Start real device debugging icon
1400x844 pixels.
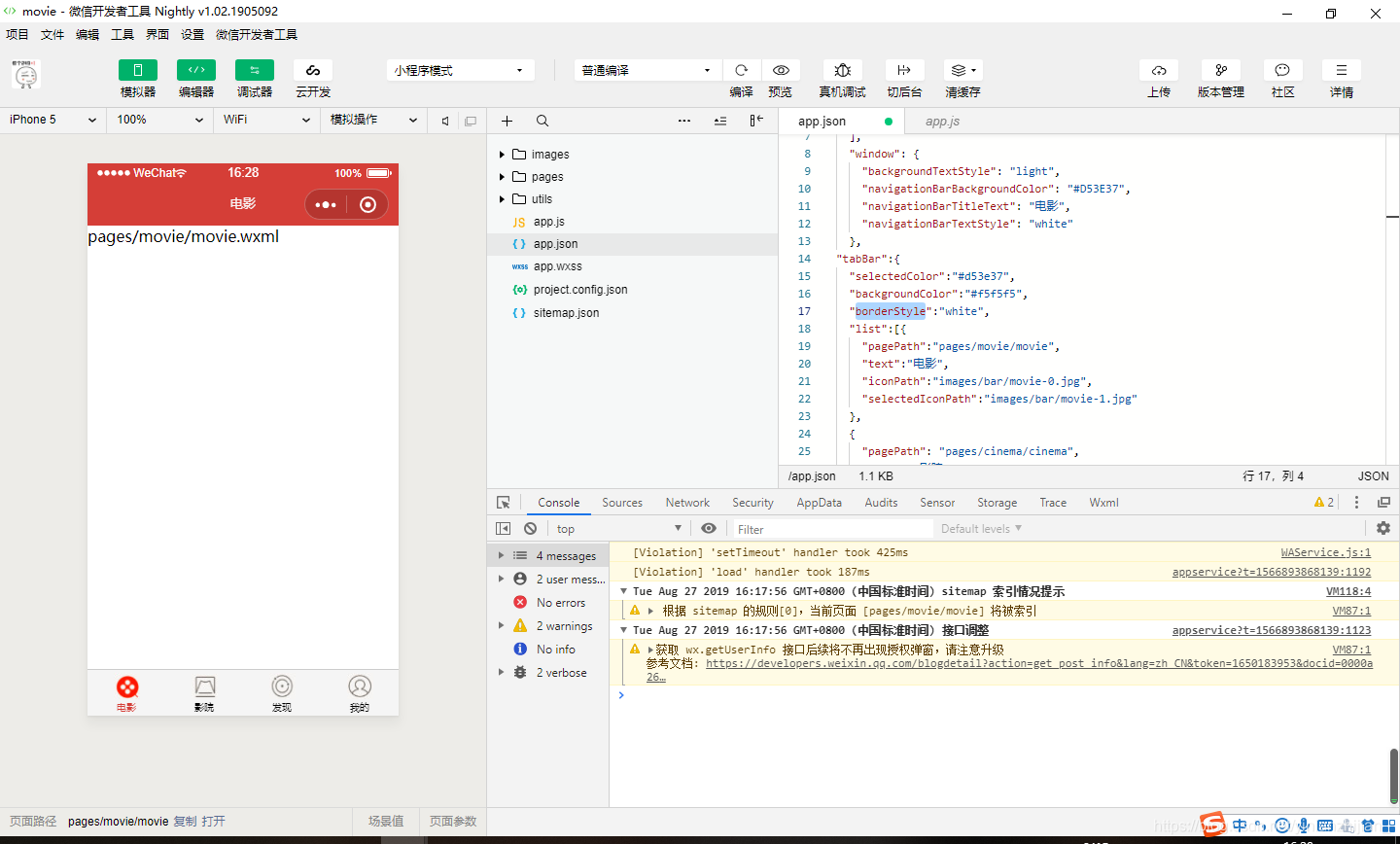(x=843, y=70)
